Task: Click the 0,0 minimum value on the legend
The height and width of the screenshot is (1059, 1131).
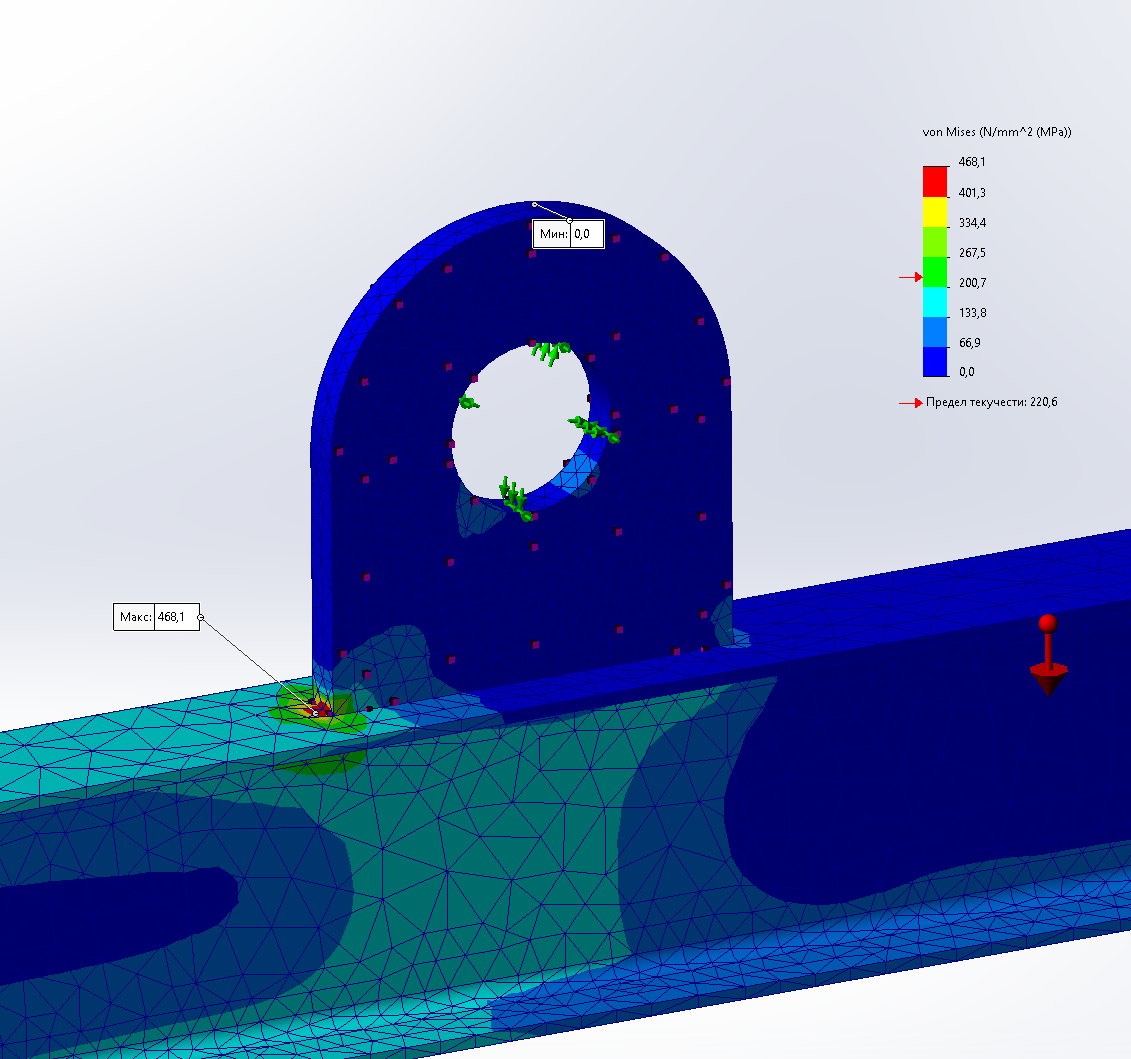Action: [x=968, y=372]
